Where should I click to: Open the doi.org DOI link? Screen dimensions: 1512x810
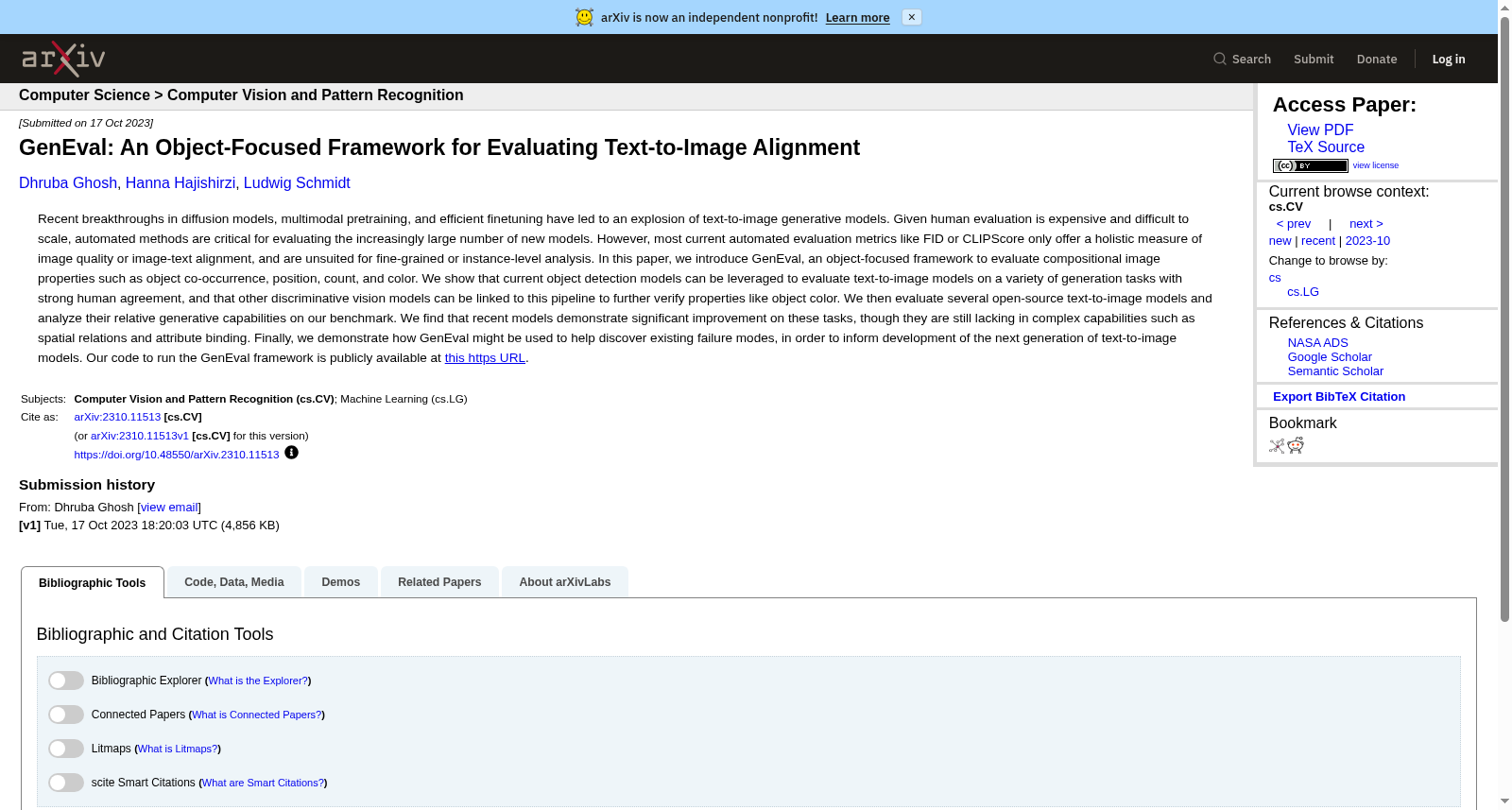(177, 455)
